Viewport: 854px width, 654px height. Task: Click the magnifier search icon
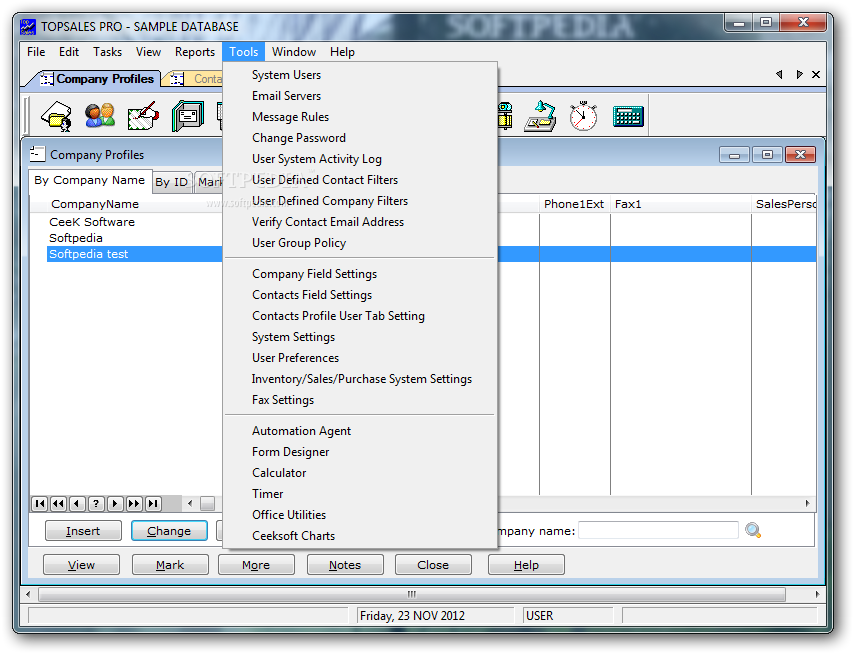[753, 530]
